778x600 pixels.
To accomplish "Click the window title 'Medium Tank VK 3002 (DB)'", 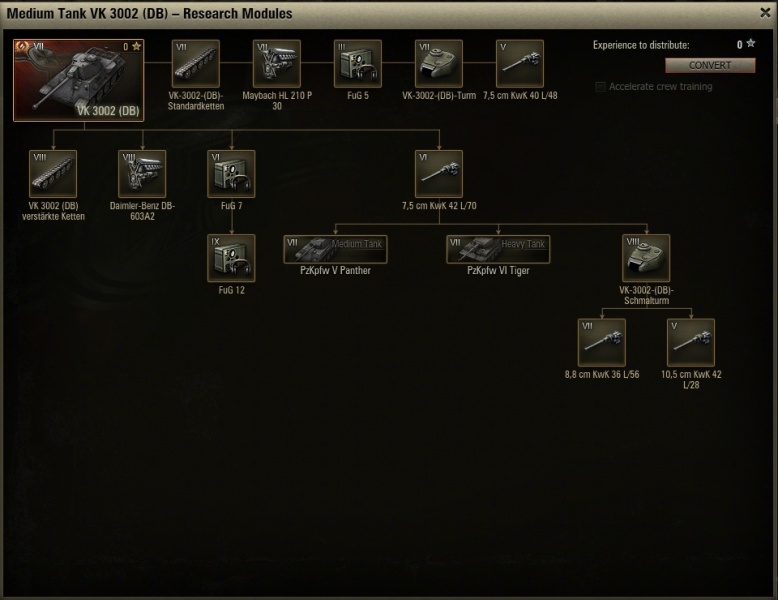I will [x=87, y=13].
